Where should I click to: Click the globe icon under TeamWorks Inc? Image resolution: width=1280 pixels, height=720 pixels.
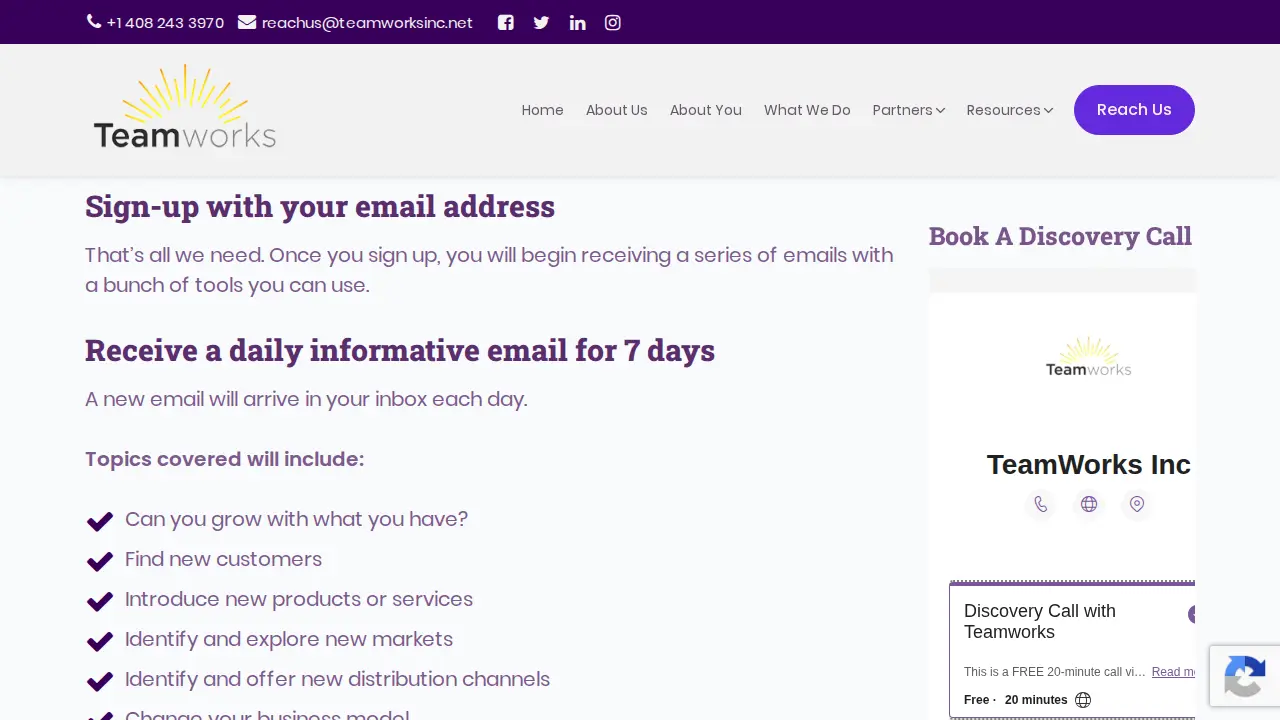1088,504
